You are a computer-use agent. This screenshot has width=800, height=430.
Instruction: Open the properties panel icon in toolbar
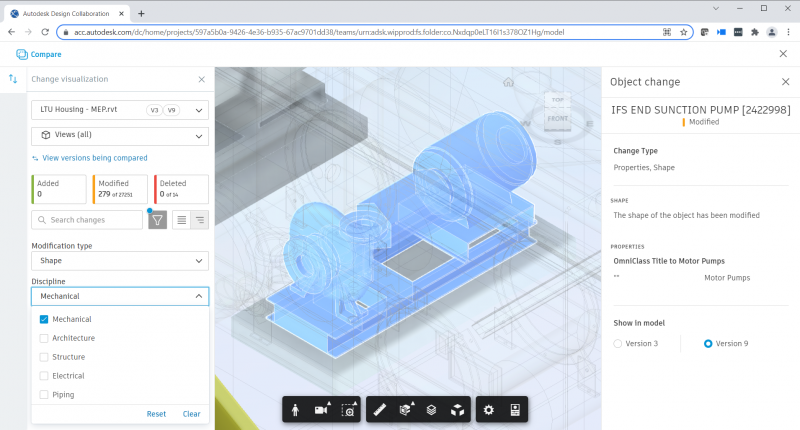(514, 410)
